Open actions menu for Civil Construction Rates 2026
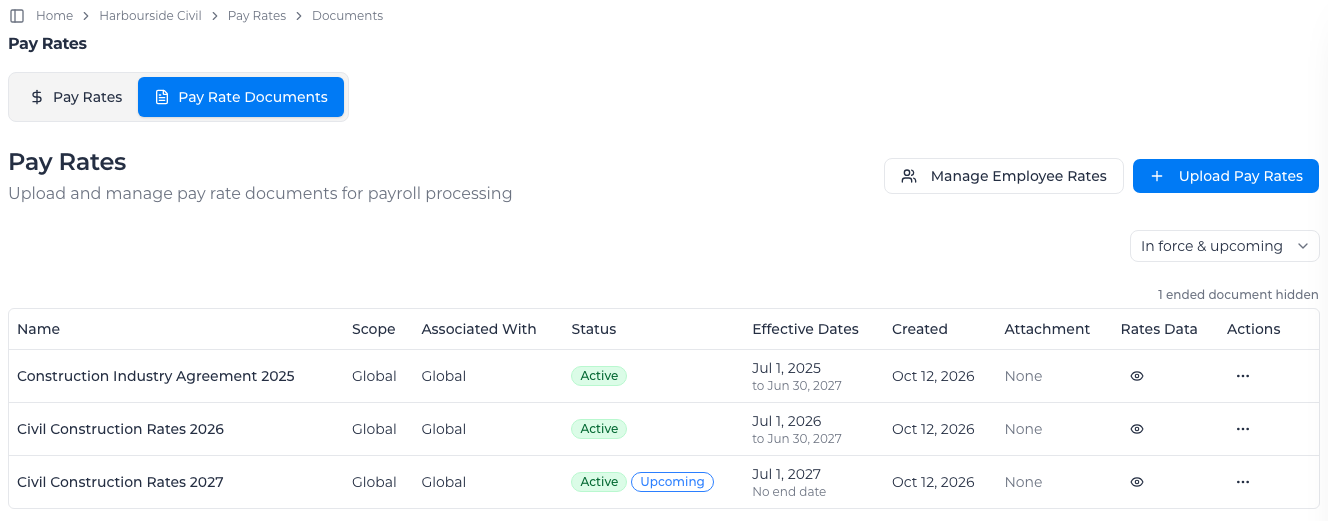Screen dimensions: 1328x521 click(x=1243, y=429)
